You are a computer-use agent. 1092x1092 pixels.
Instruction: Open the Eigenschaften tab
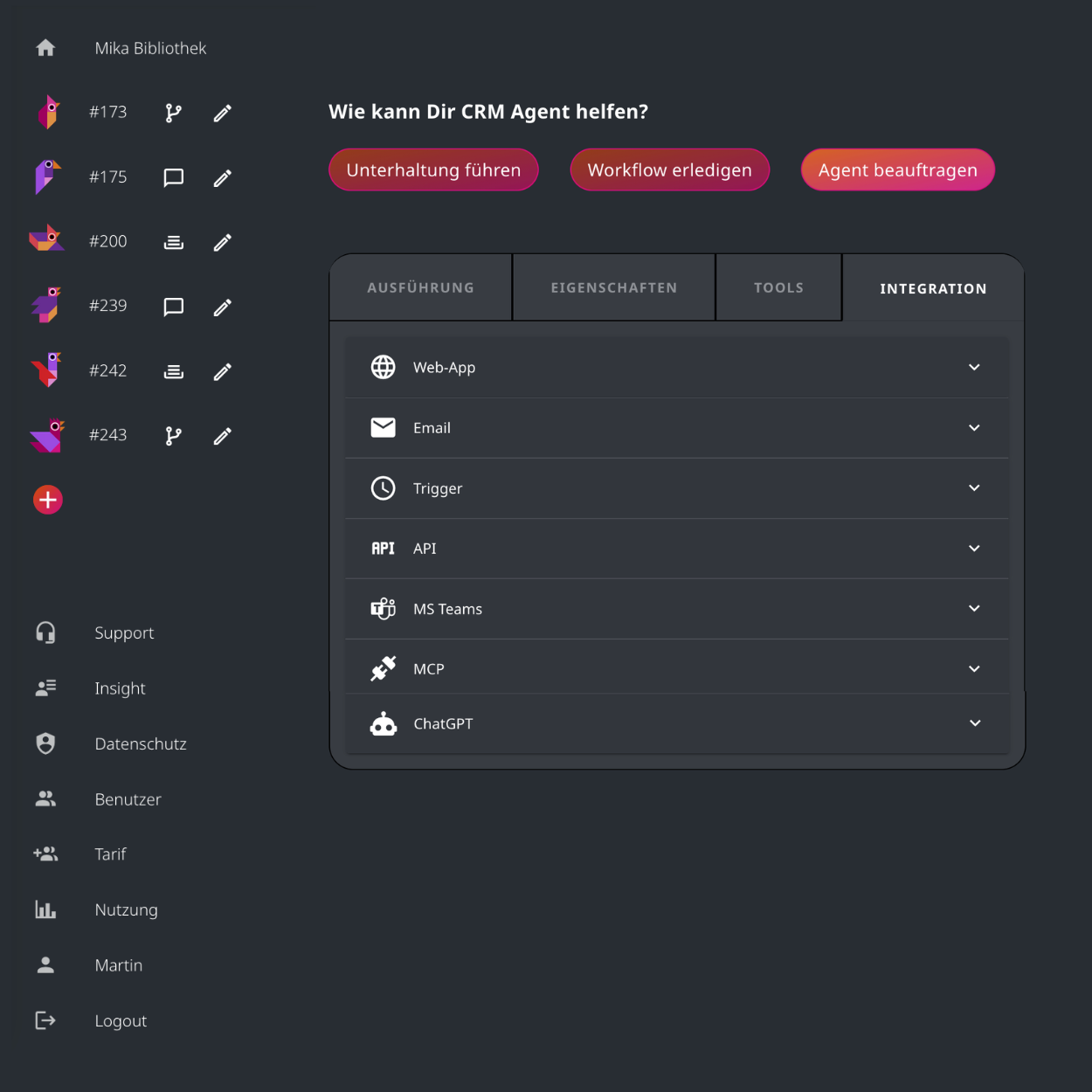coord(613,287)
